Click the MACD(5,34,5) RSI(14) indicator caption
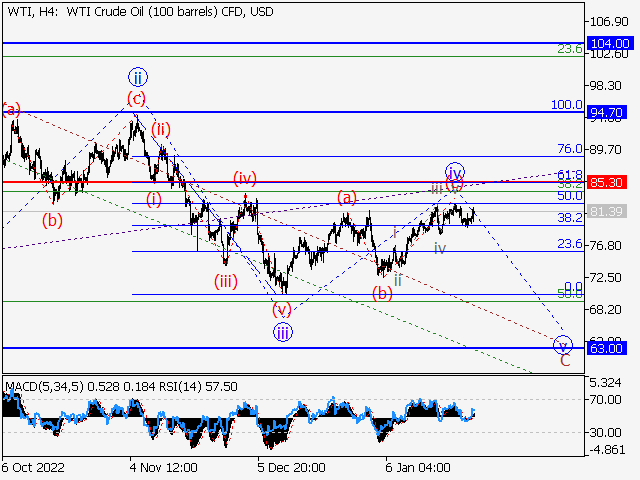Viewport: 640px width, 480px height. [x=122, y=387]
